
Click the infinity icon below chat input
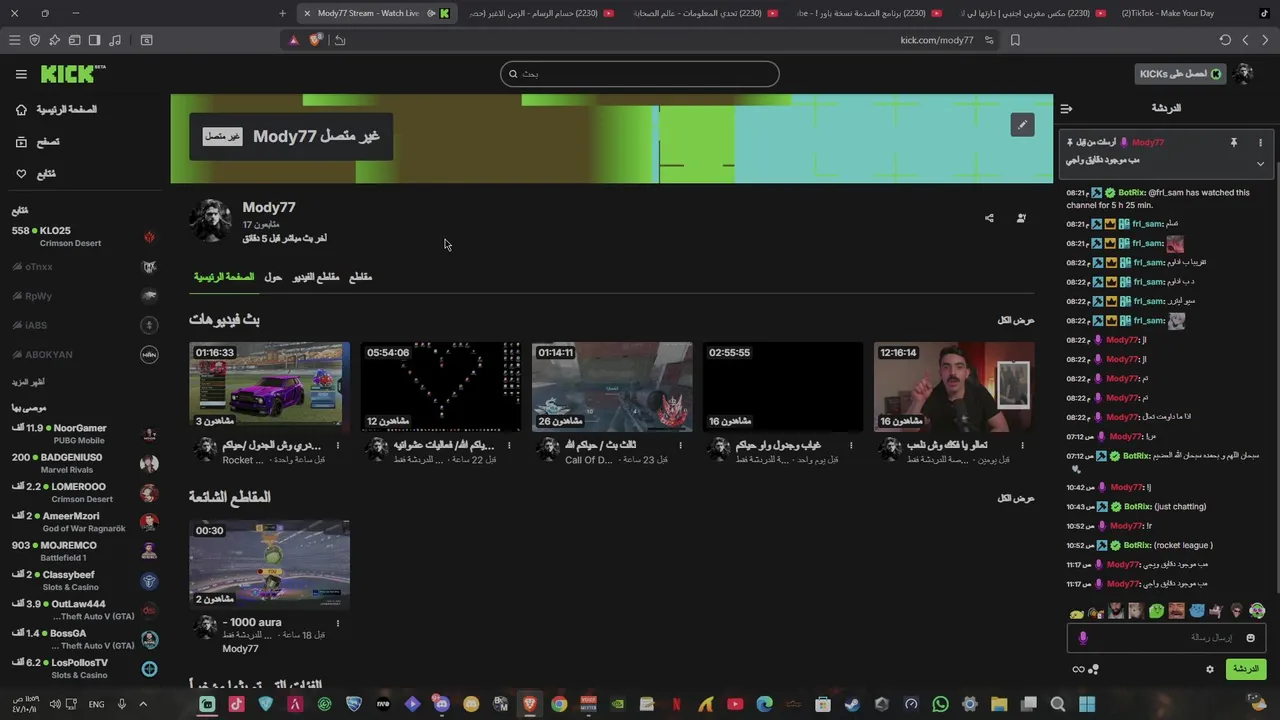(x=1078, y=669)
